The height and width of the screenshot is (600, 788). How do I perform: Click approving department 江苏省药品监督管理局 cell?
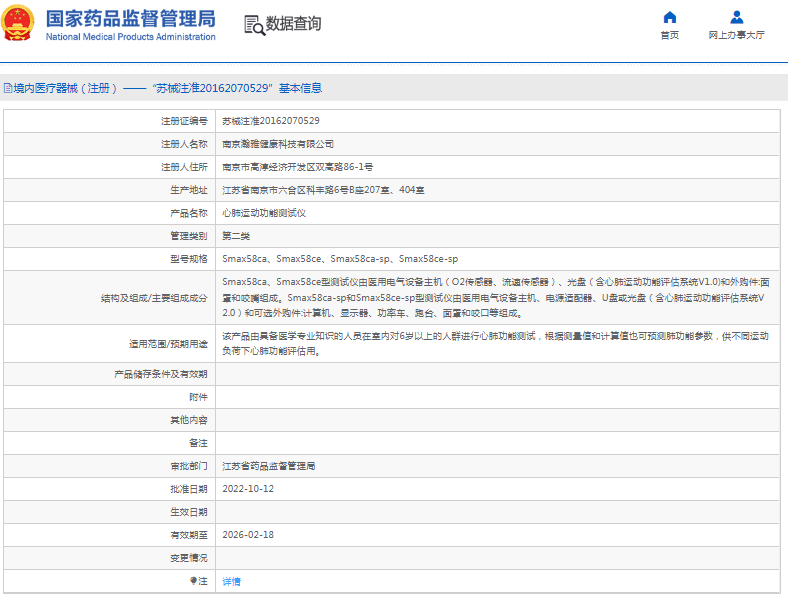pos(268,466)
